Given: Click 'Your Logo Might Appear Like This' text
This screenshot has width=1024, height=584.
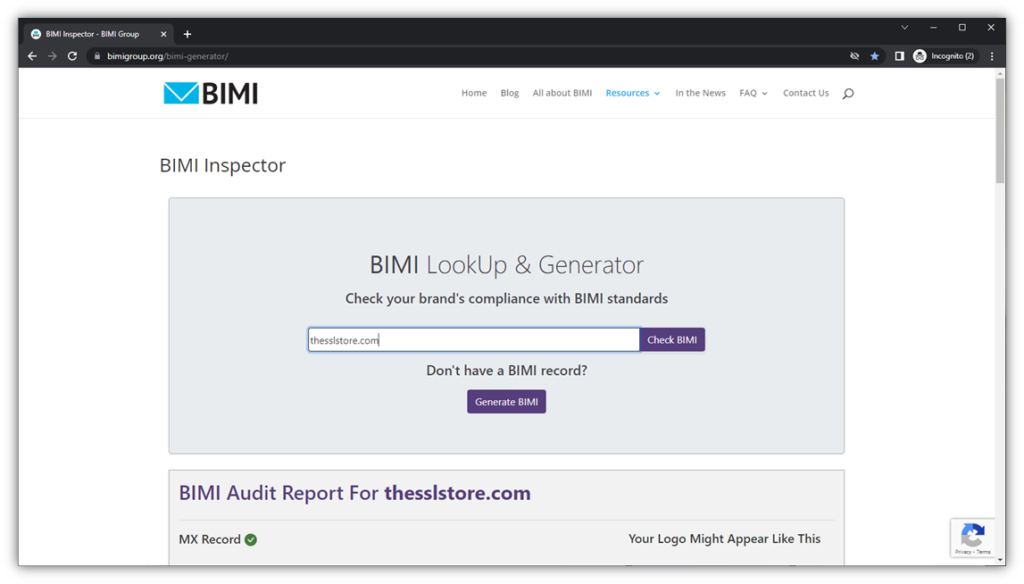Looking at the screenshot, I should pyautogui.click(x=724, y=539).
